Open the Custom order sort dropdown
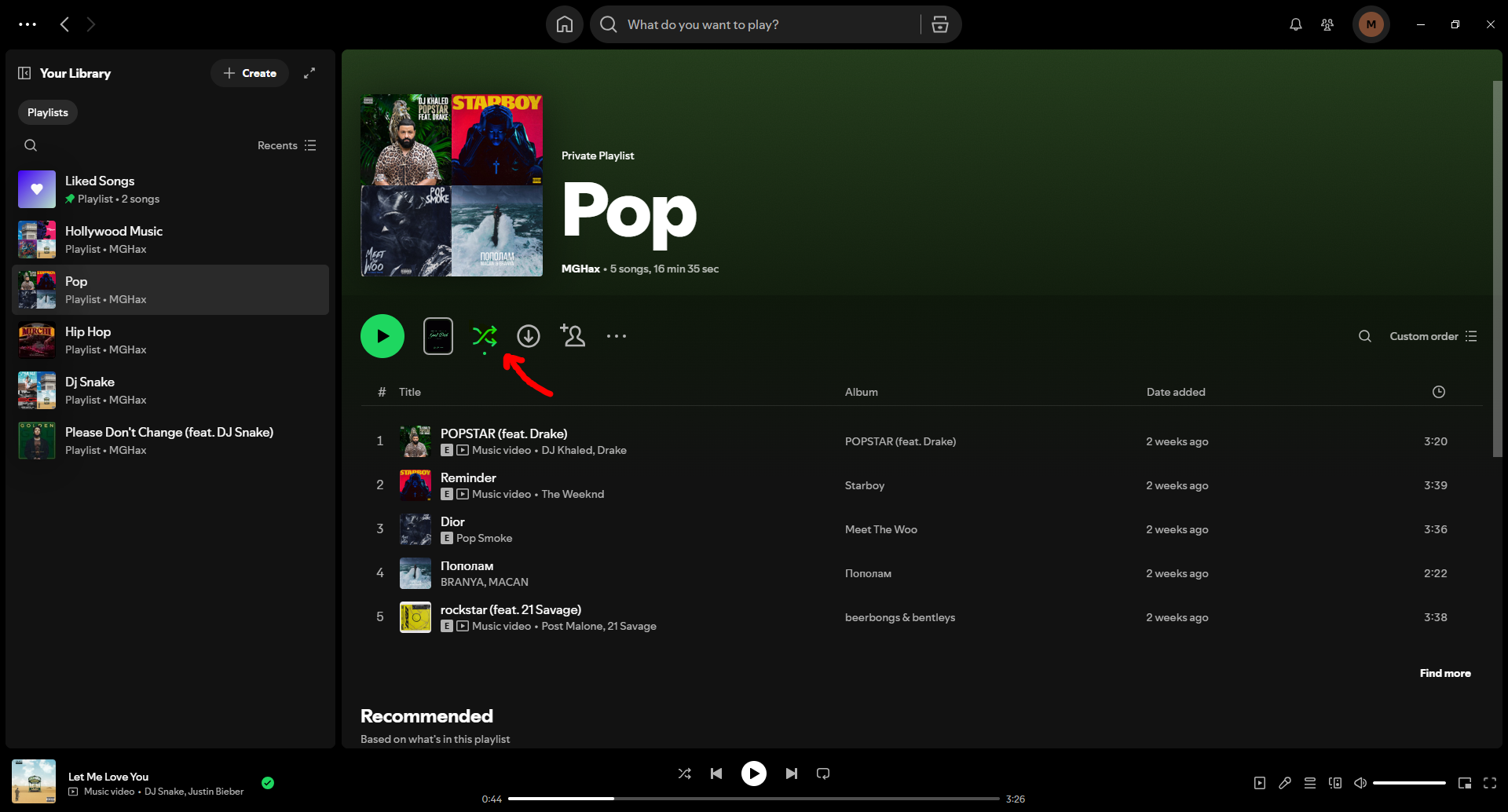Screen dimensions: 1508x812 [x=1433, y=336]
